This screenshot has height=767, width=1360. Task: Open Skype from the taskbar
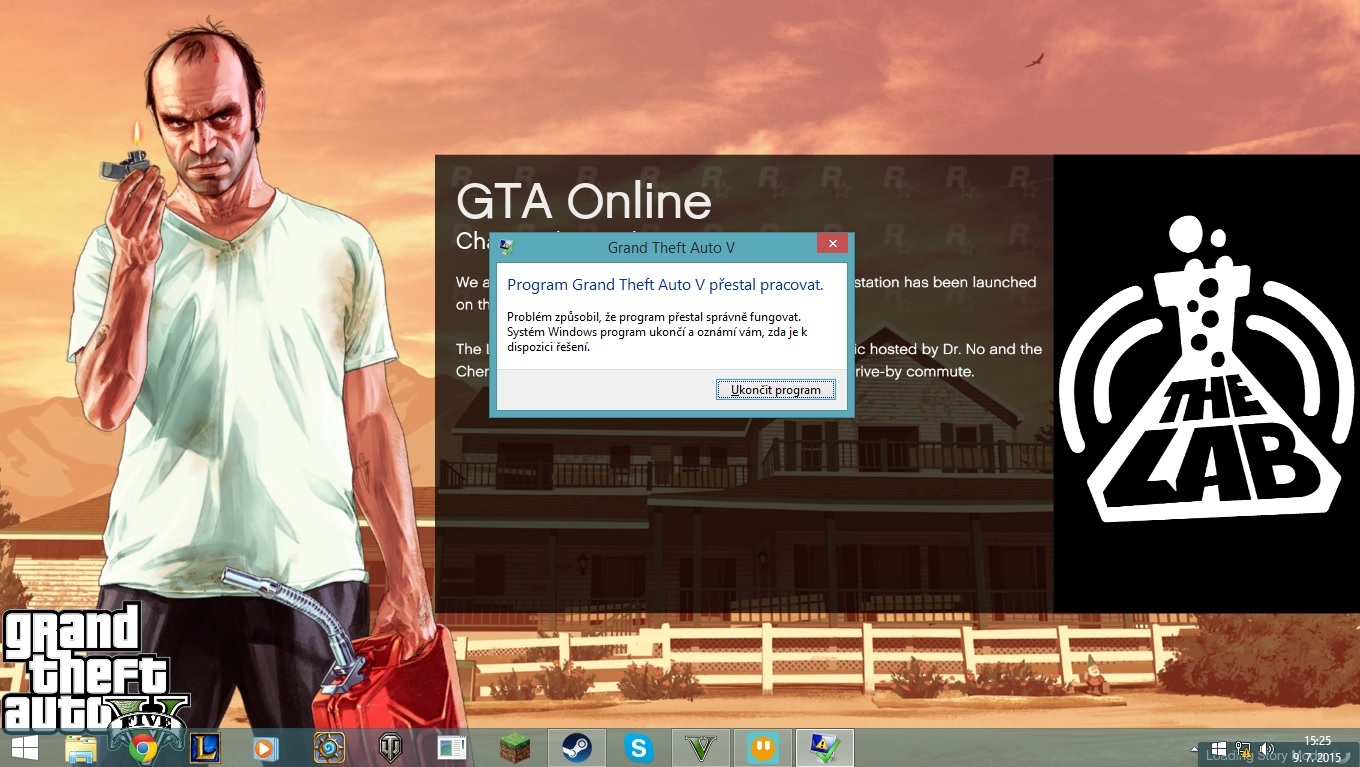[x=638, y=748]
